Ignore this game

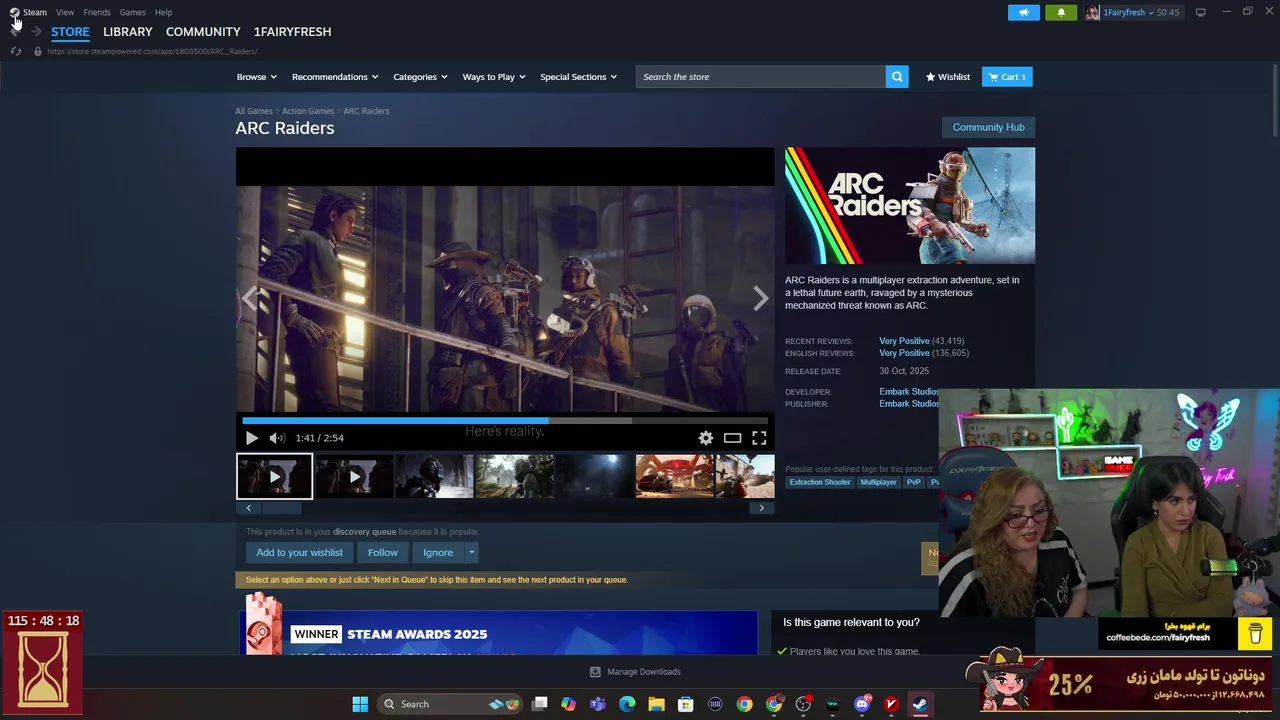438,552
